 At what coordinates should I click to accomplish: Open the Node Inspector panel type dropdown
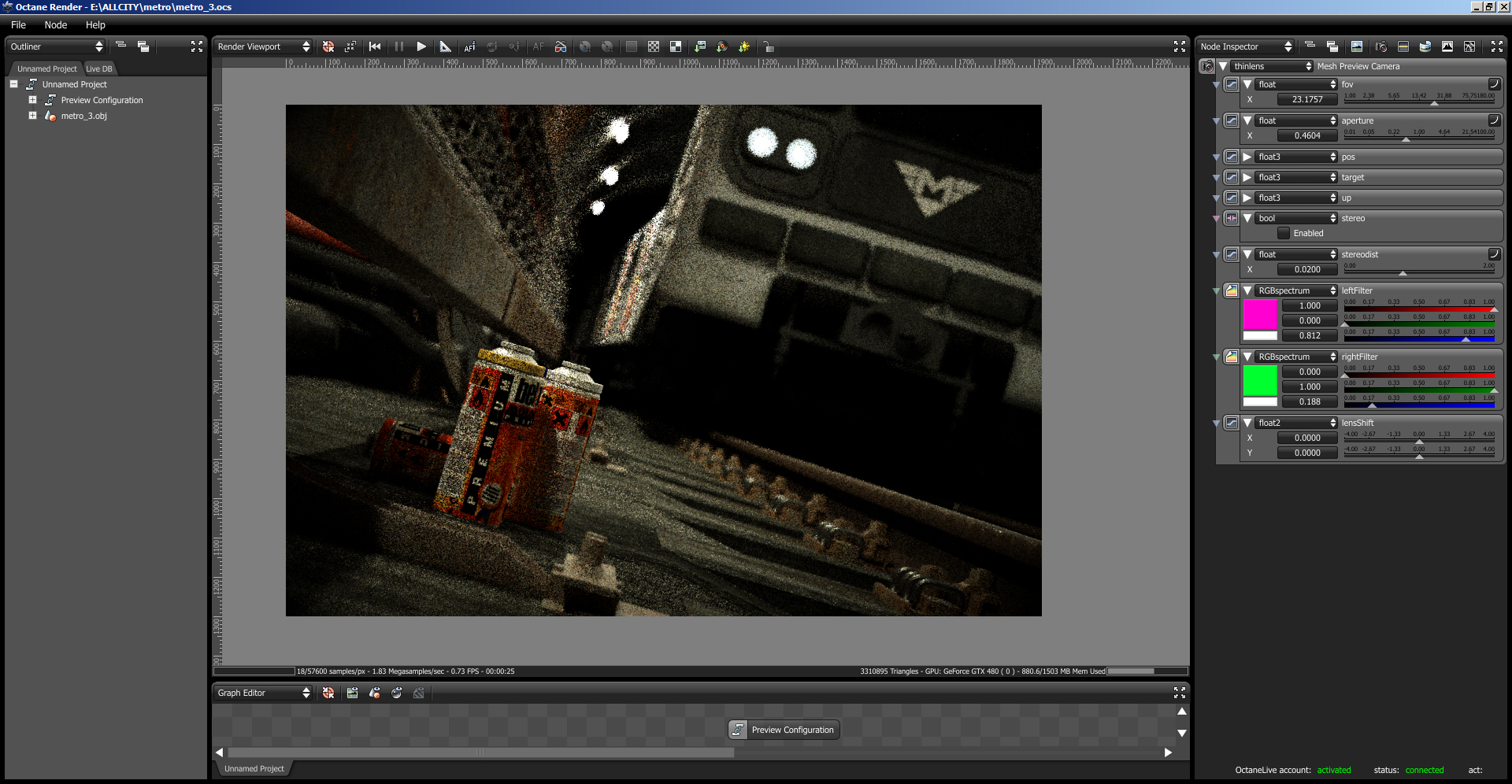coord(1246,46)
